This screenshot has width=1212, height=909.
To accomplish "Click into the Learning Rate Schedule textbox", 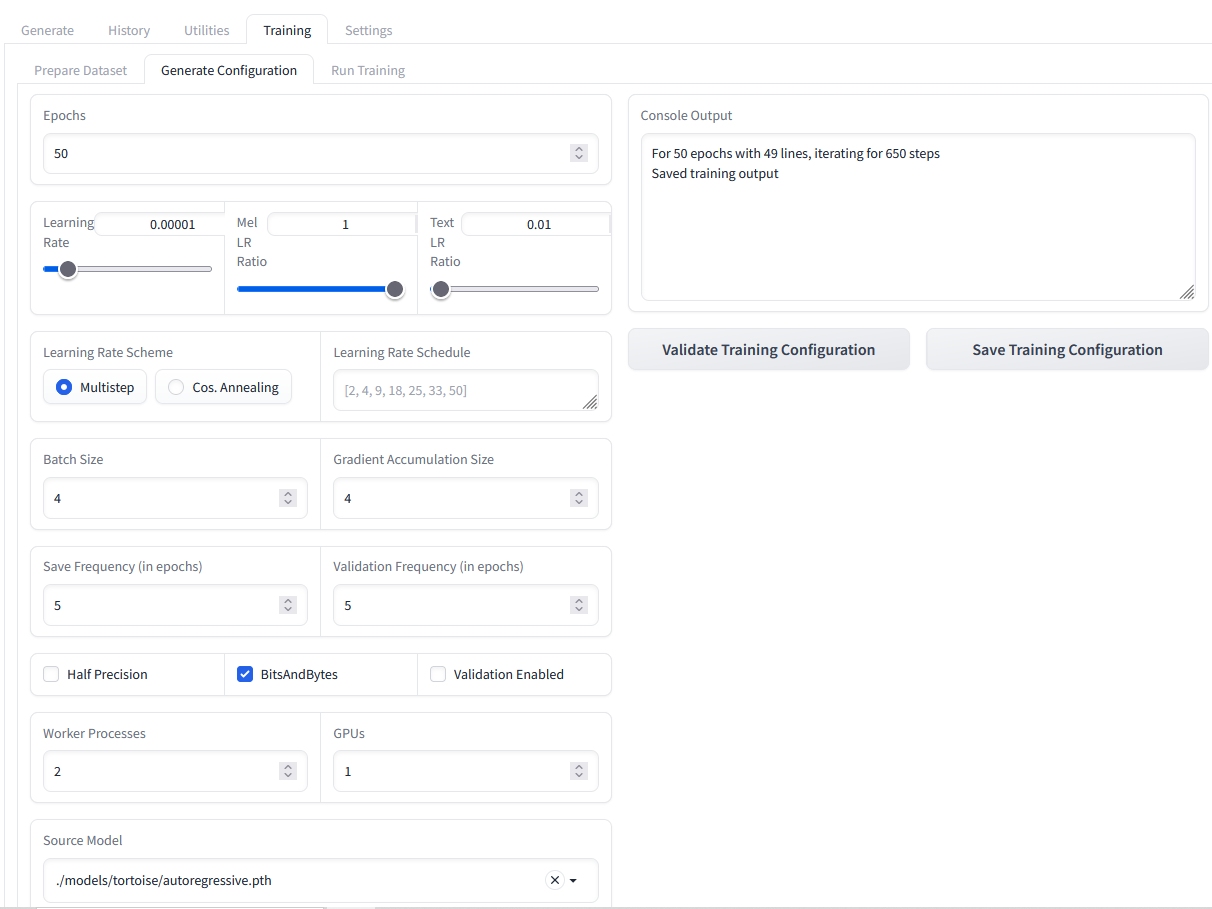I will (465, 390).
